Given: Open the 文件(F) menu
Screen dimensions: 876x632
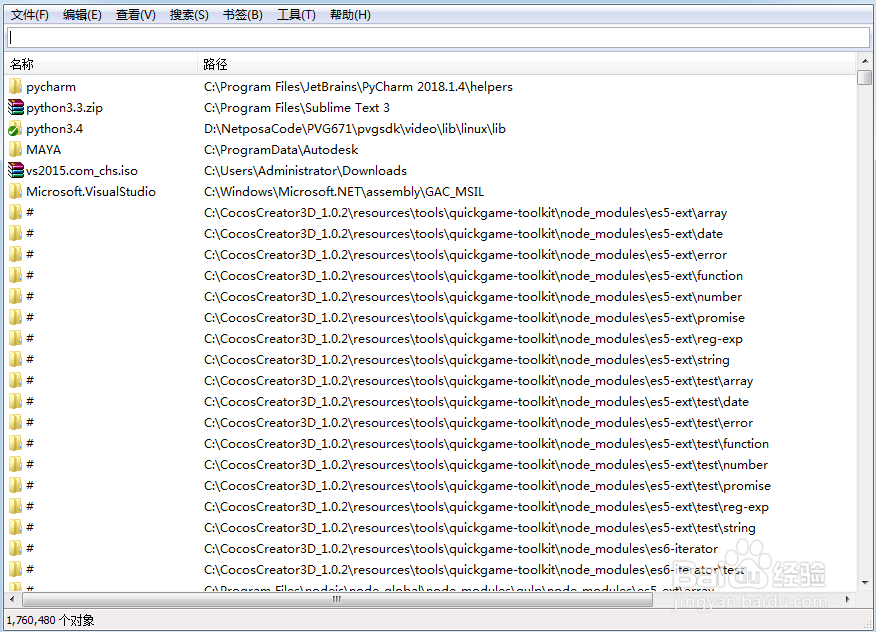Looking at the screenshot, I should 30,15.
